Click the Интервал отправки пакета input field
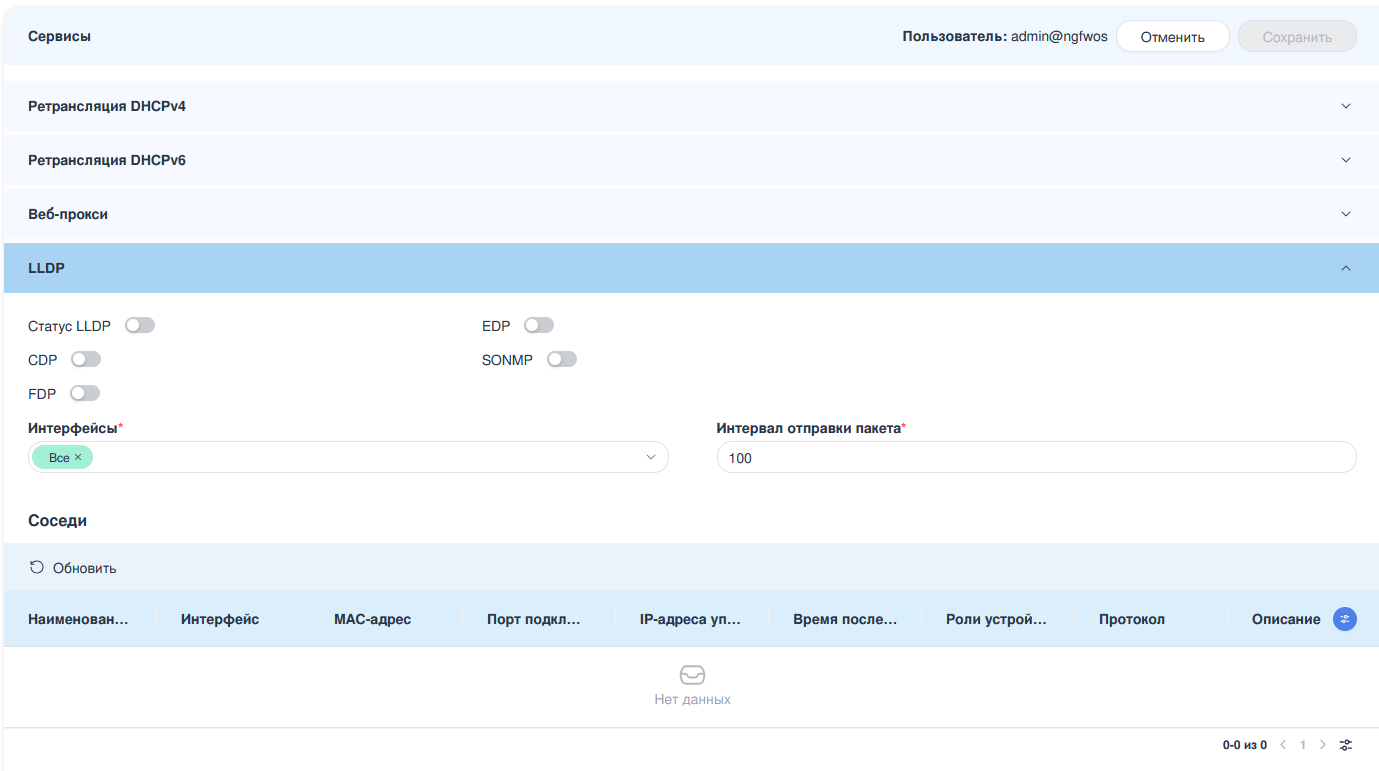 (1036, 458)
